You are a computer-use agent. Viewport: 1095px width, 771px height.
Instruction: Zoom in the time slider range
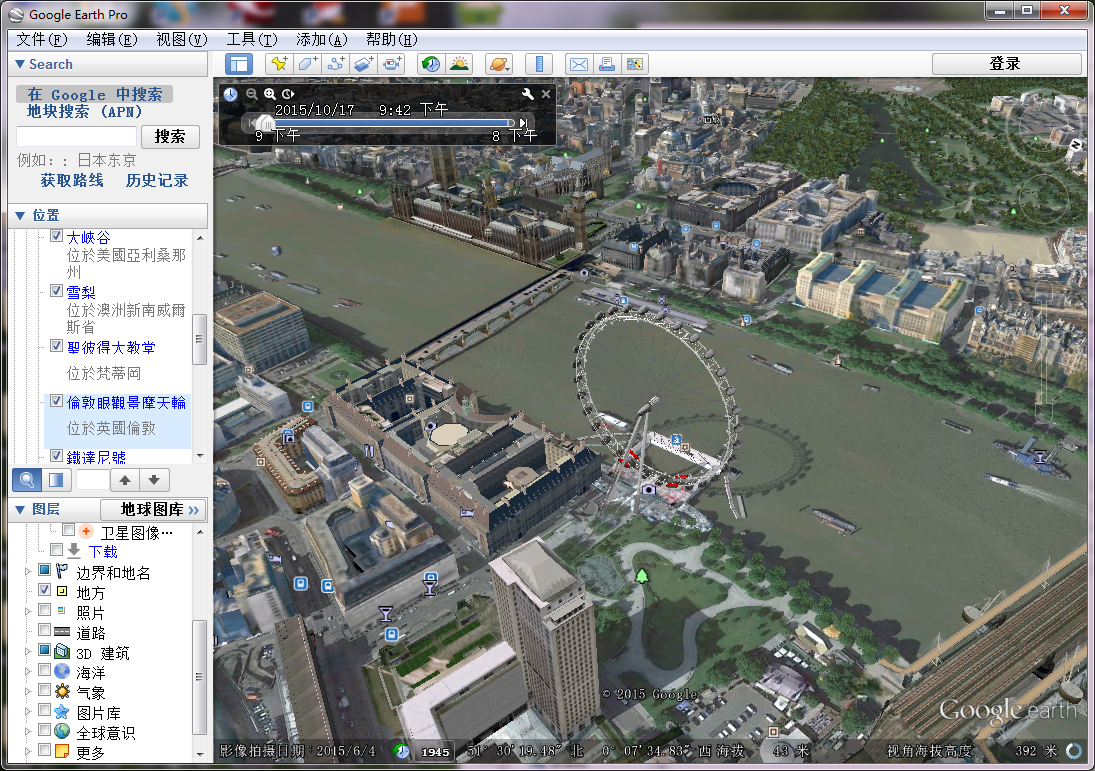(270, 94)
